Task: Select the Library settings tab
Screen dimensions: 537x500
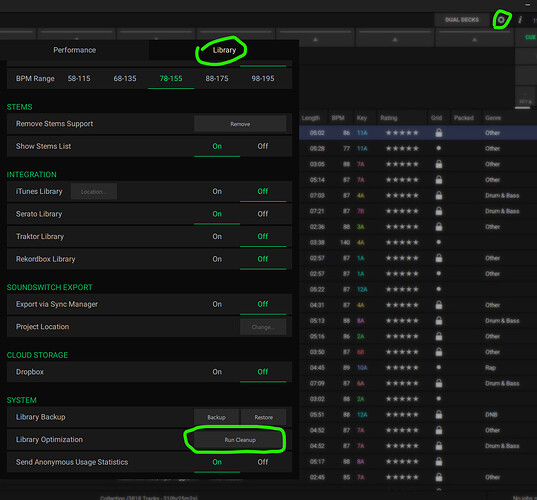Action: 224,50
